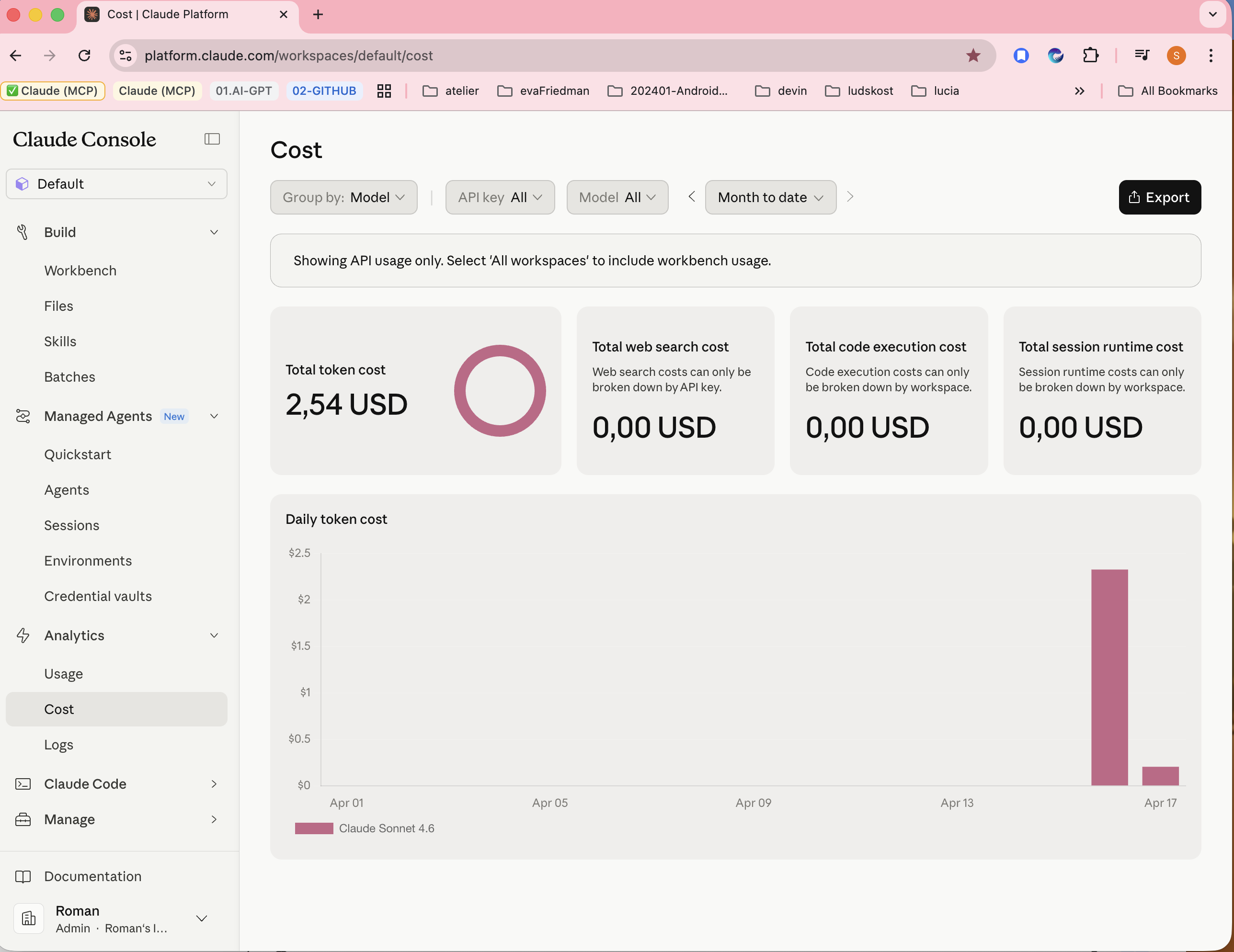Image resolution: width=1234 pixels, height=952 pixels.
Task: Open the 02-GITHUB bookmark
Action: (324, 91)
